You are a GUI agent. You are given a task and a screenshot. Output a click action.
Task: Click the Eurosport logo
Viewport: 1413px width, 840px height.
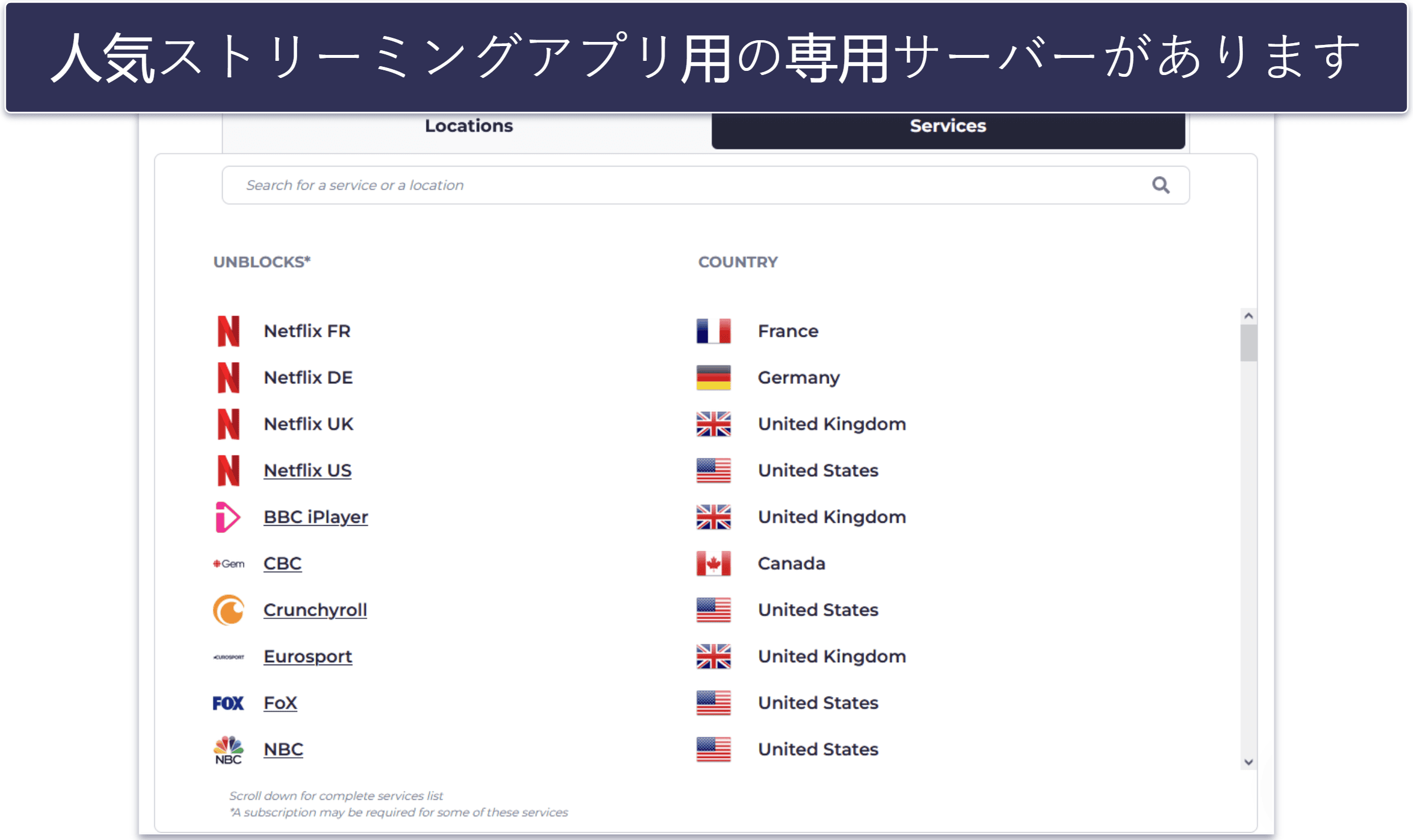(x=229, y=657)
